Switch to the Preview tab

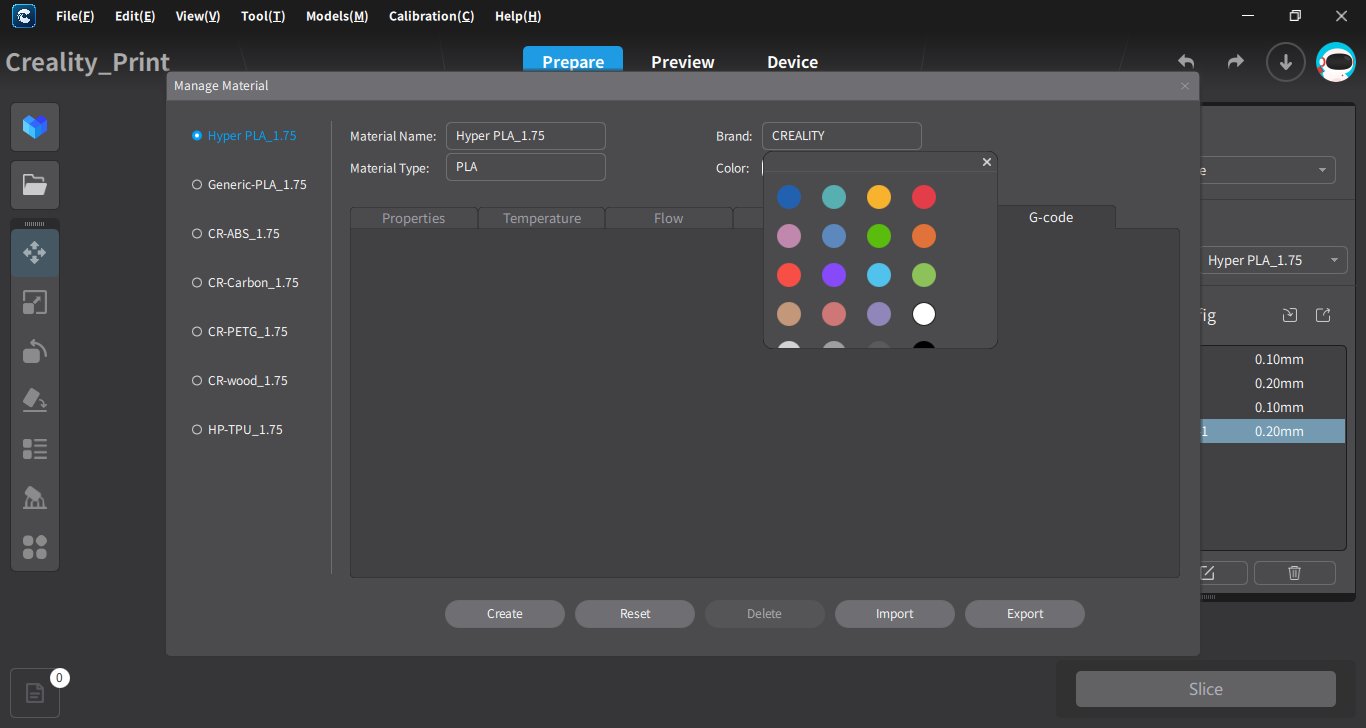[683, 62]
